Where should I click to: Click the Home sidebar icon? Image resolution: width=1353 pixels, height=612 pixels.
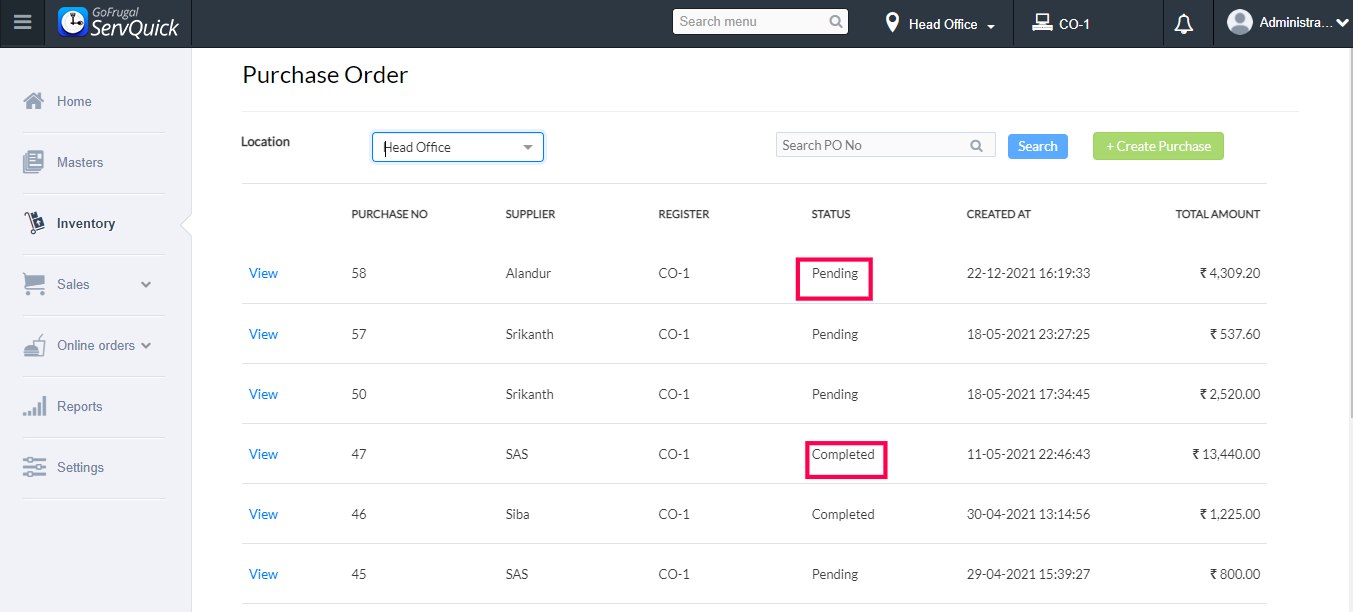pyautogui.click(x=34, y=101)
